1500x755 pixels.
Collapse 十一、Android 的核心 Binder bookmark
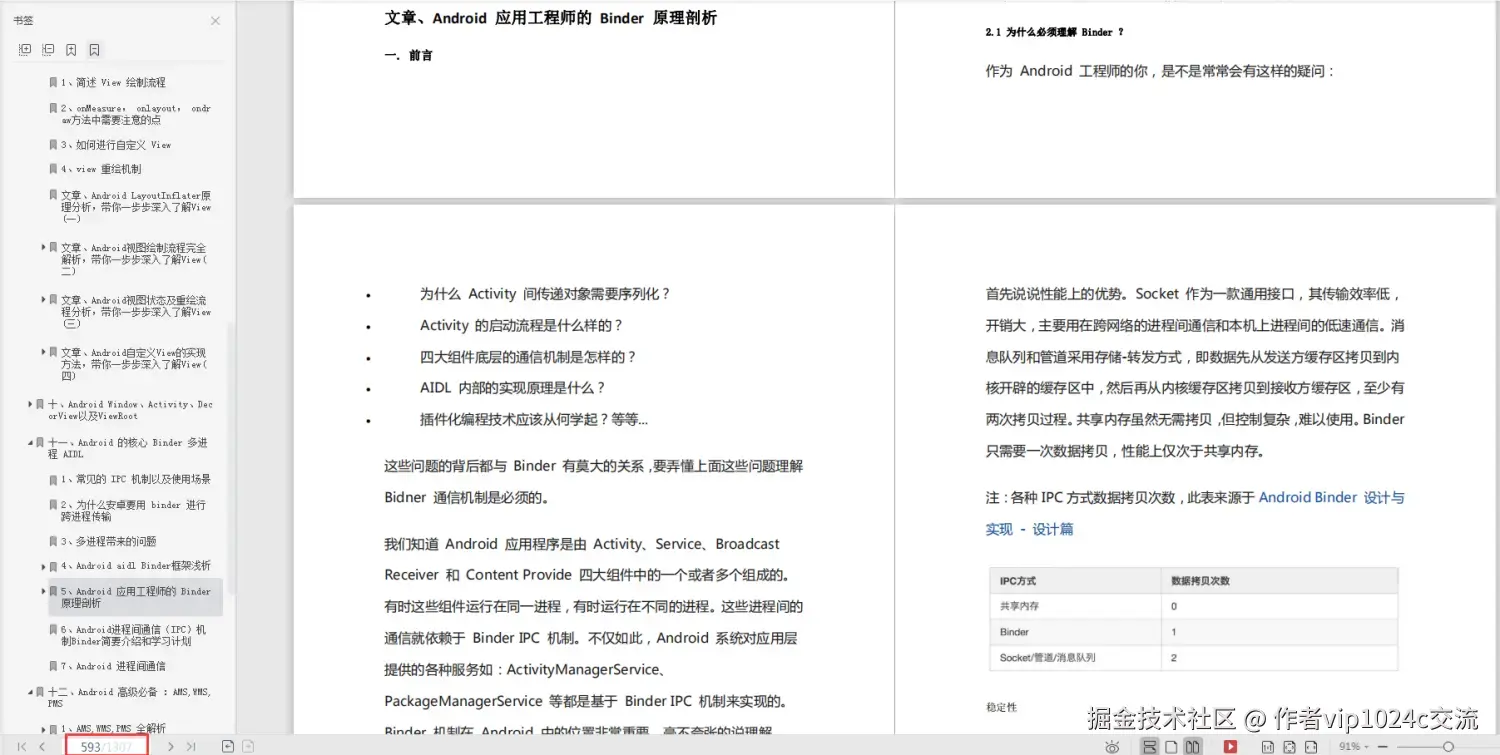(x=30, y=442)
